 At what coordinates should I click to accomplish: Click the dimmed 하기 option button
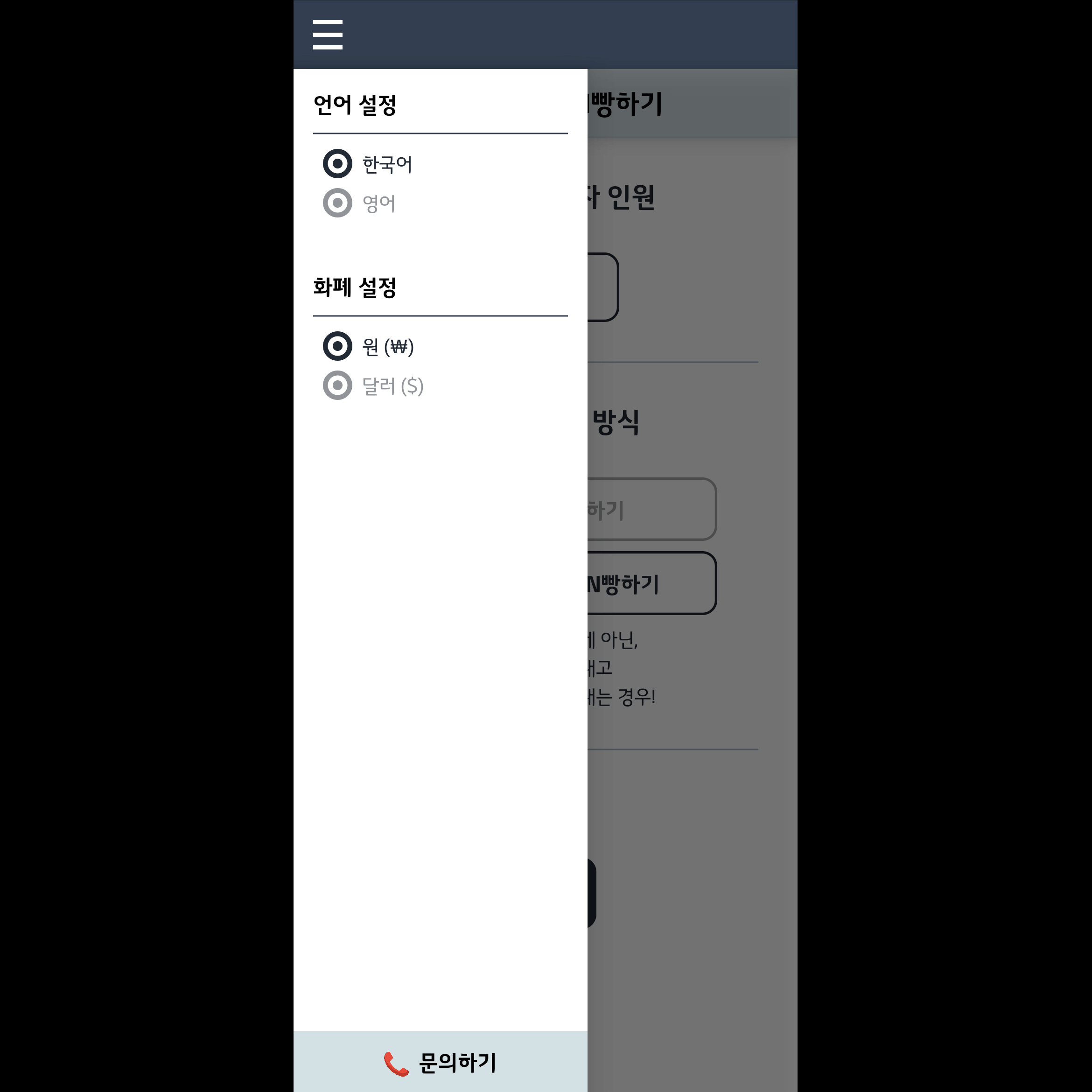(651, 509)
